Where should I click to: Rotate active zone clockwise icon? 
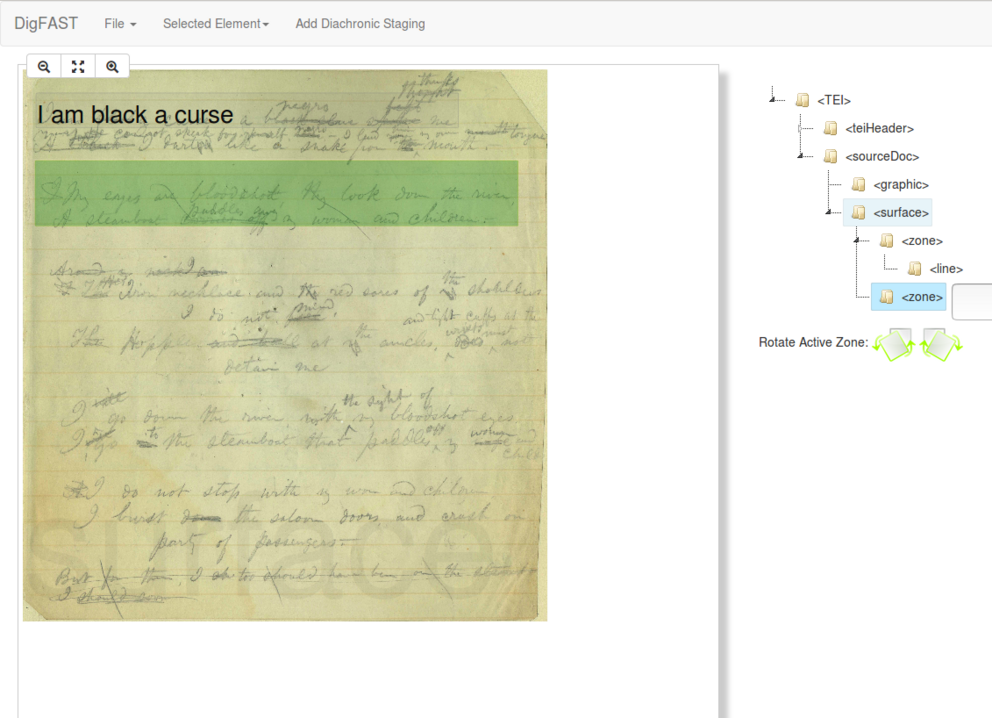pos(941,345)
